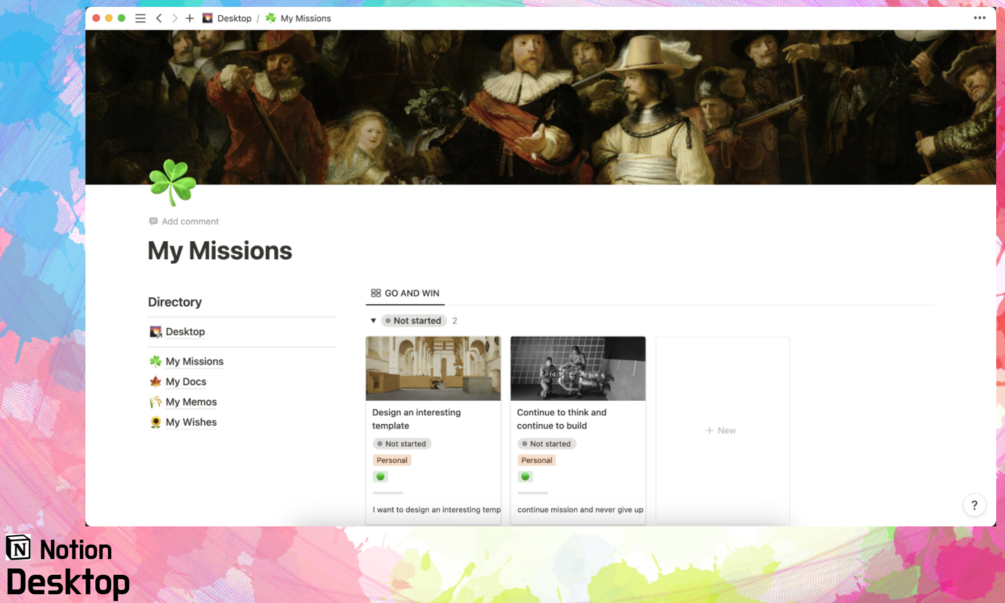Click Personal tag on Continue to think card
The width and height of the screenshot is (1005, 603).
tap(536, 460)
